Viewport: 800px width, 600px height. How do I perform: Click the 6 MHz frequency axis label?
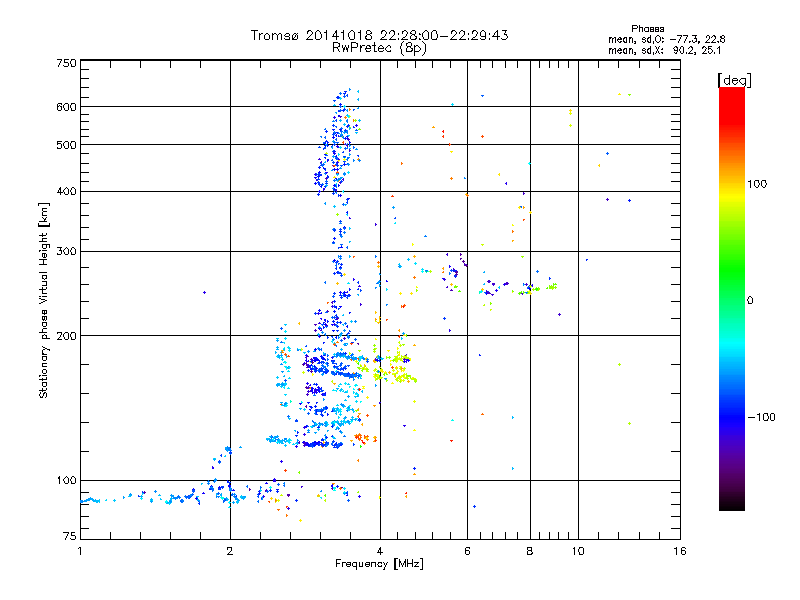[467, 552]
